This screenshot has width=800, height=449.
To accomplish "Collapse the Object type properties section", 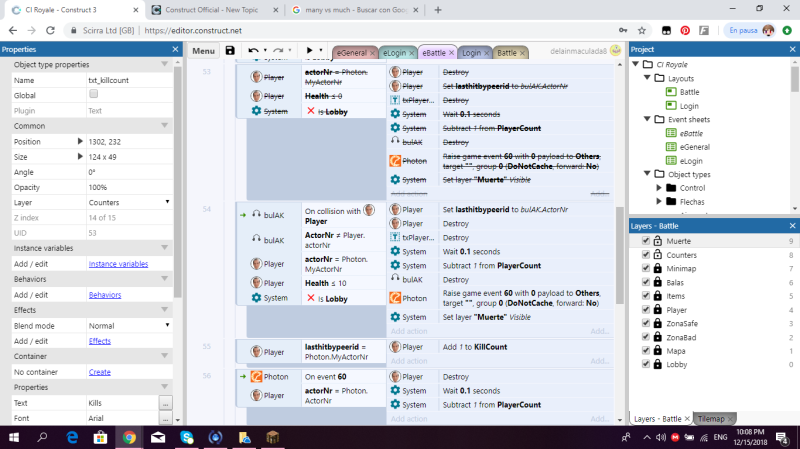I will tap(164, 64).
